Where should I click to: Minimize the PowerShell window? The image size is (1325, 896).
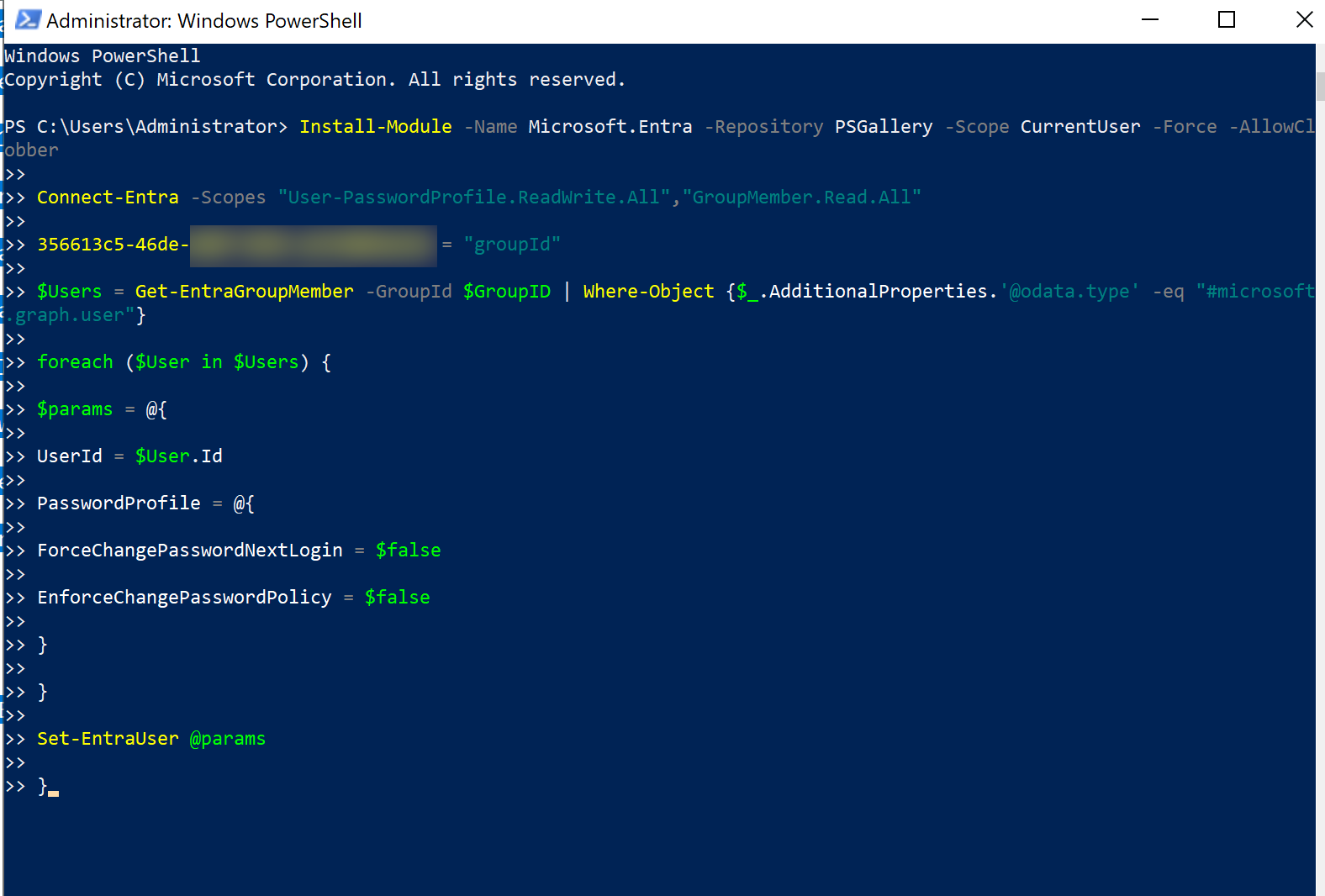(1150, 19)
